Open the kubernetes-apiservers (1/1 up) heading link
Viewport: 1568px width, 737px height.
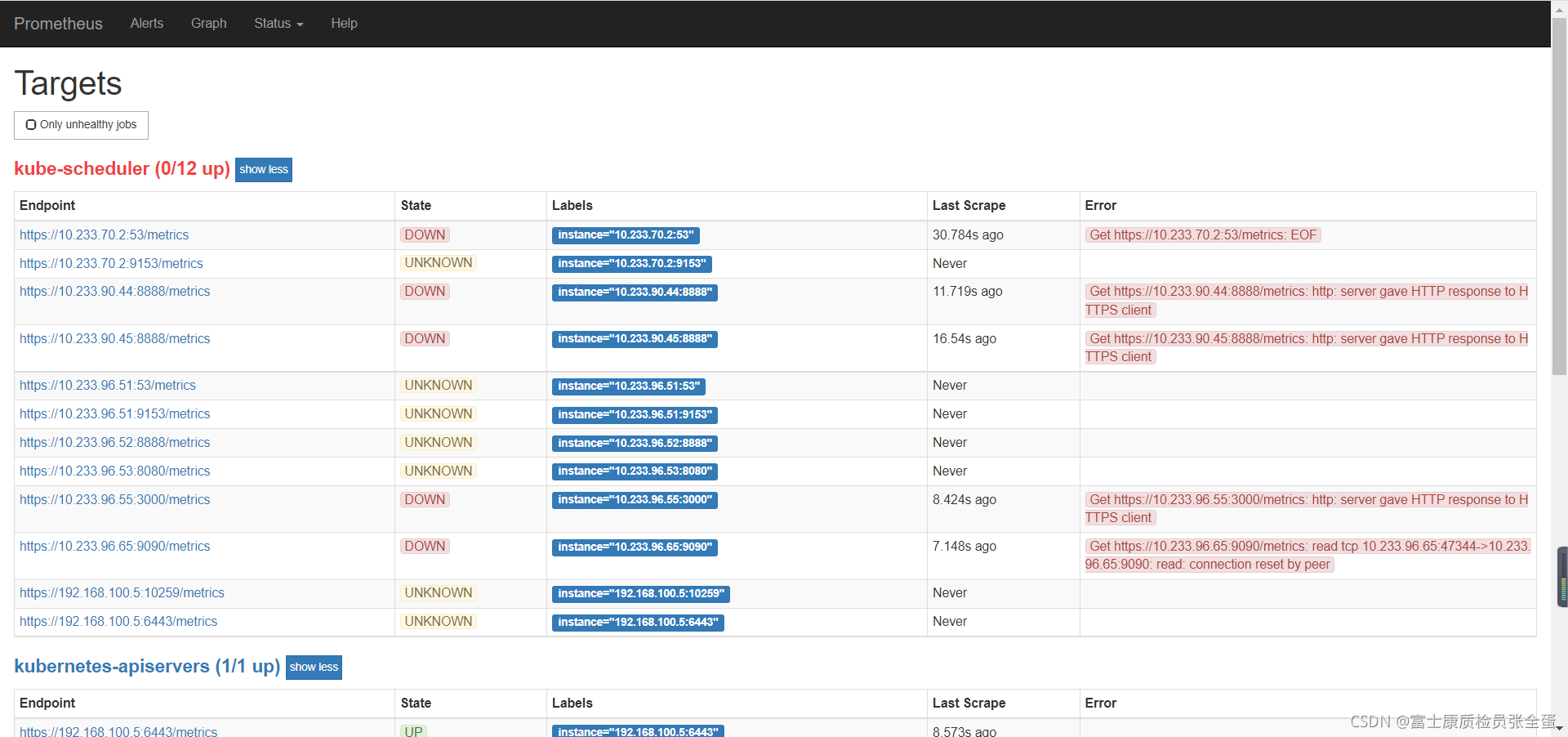pos(147,666)
